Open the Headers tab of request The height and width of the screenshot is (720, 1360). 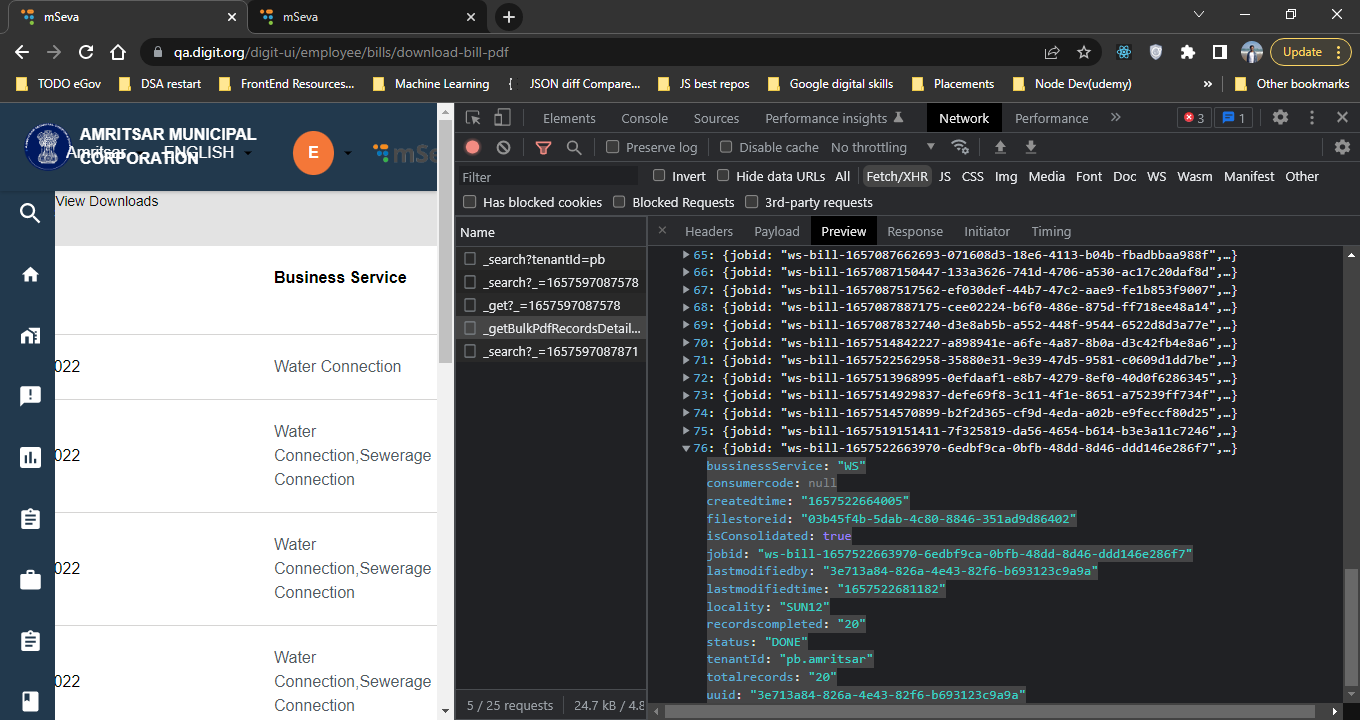coord(708,231)
